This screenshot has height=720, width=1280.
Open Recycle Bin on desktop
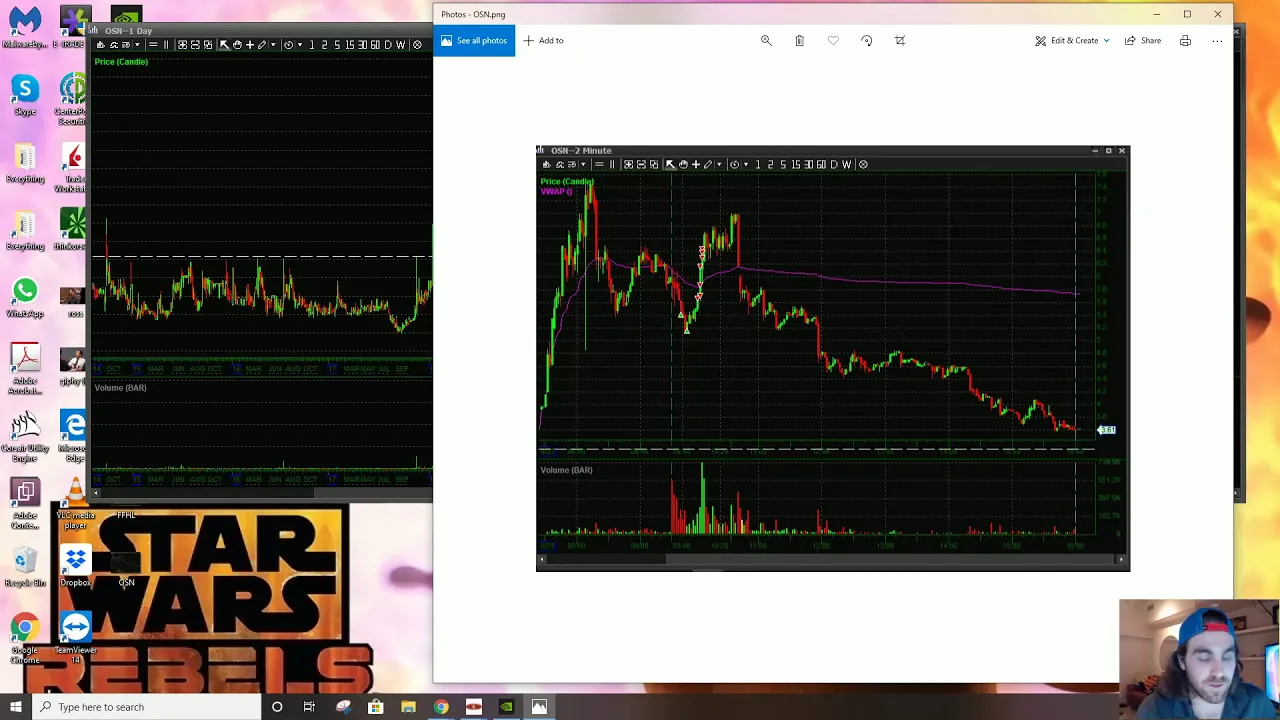(25, 567)
